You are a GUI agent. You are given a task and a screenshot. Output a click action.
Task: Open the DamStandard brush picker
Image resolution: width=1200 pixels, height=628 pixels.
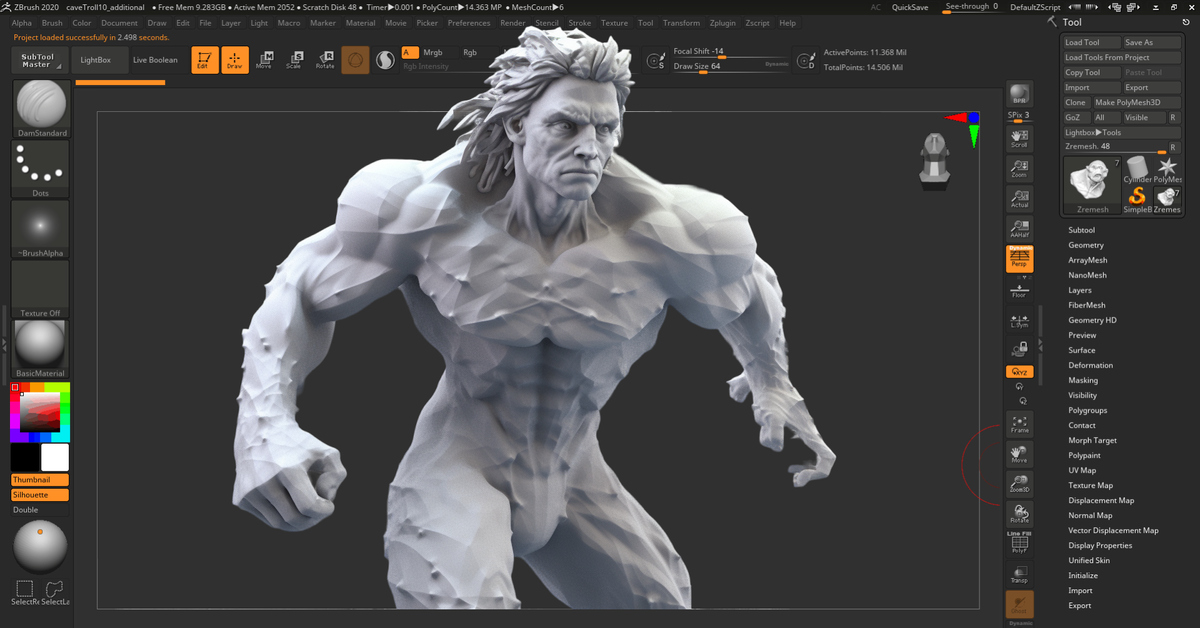(x=42, y=108)
